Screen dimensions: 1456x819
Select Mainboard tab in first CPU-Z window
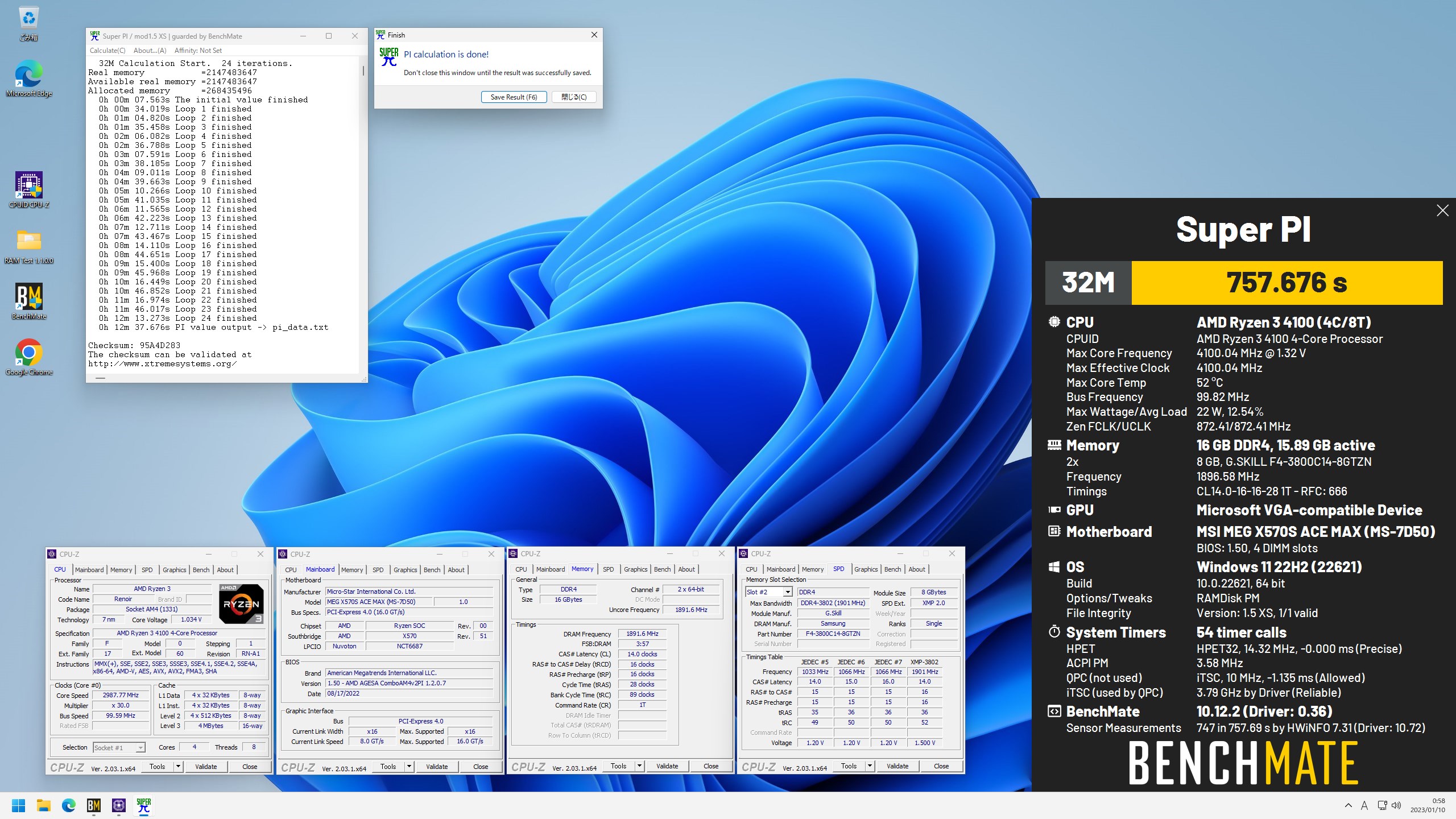[89, 570]
